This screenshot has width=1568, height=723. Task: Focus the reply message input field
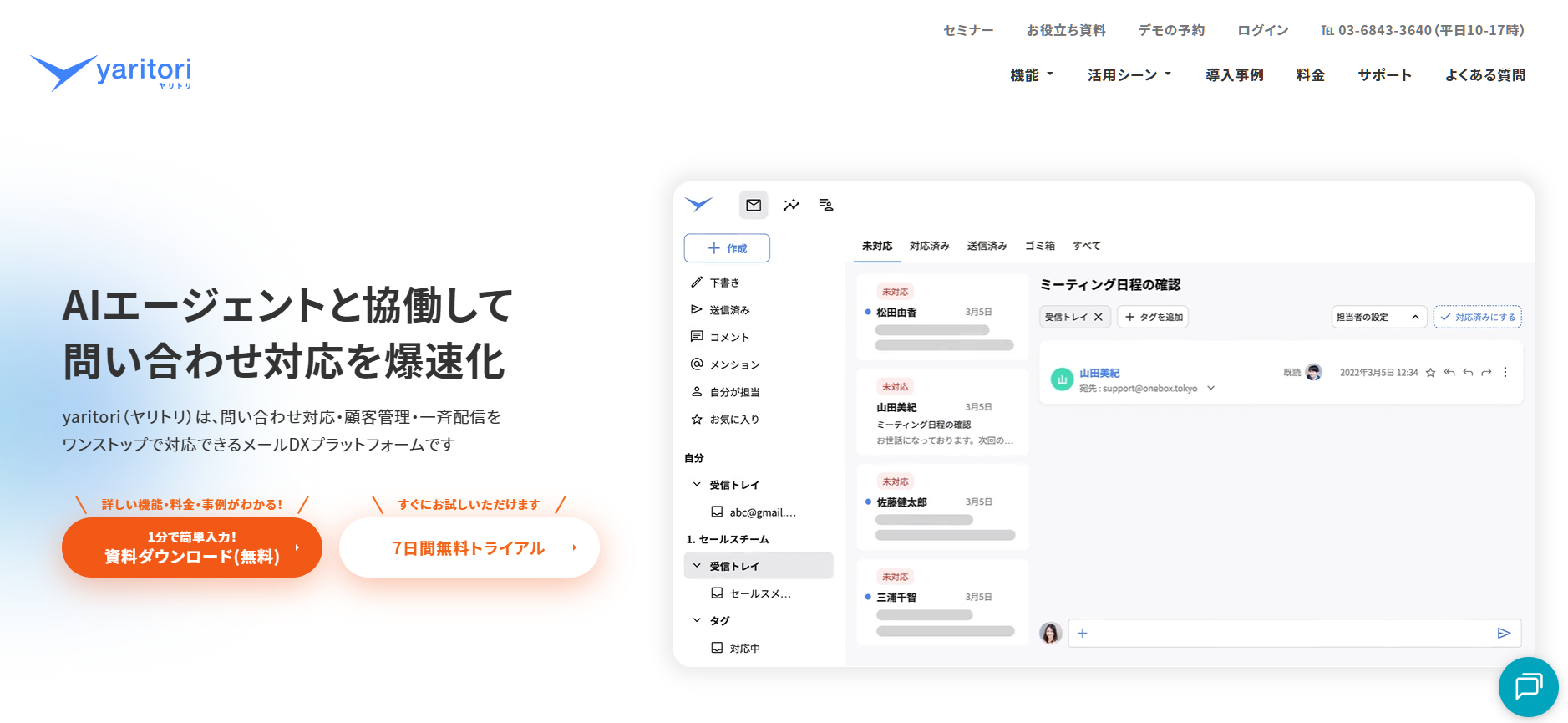(x=1294, y=634)
